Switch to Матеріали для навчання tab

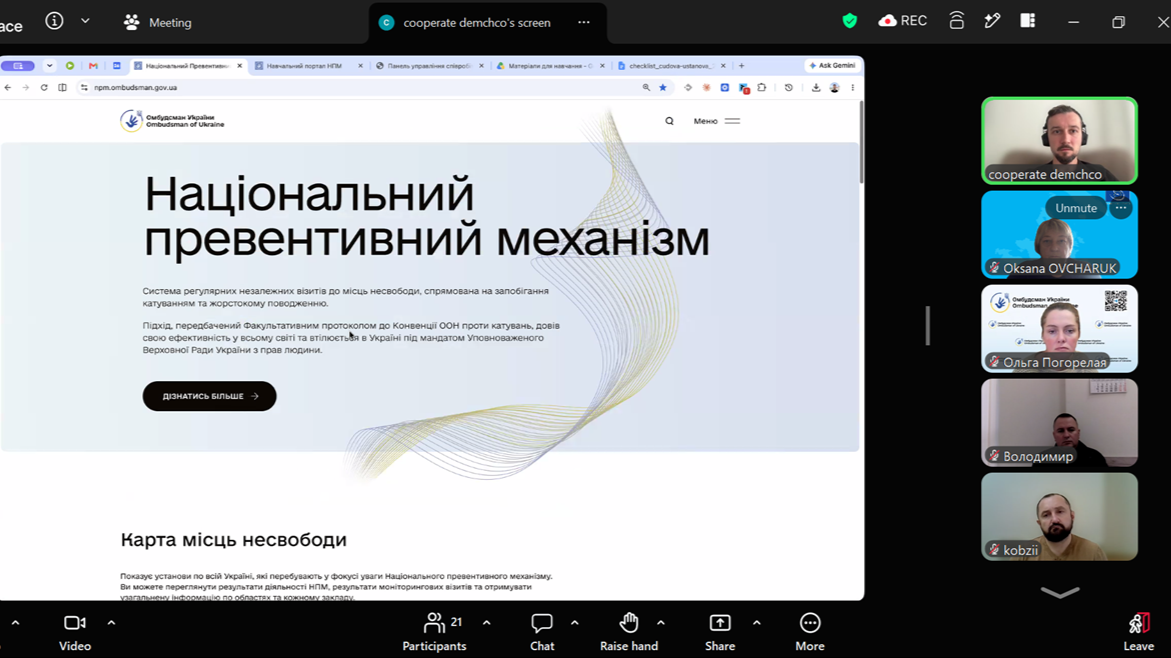coord(545,66)
